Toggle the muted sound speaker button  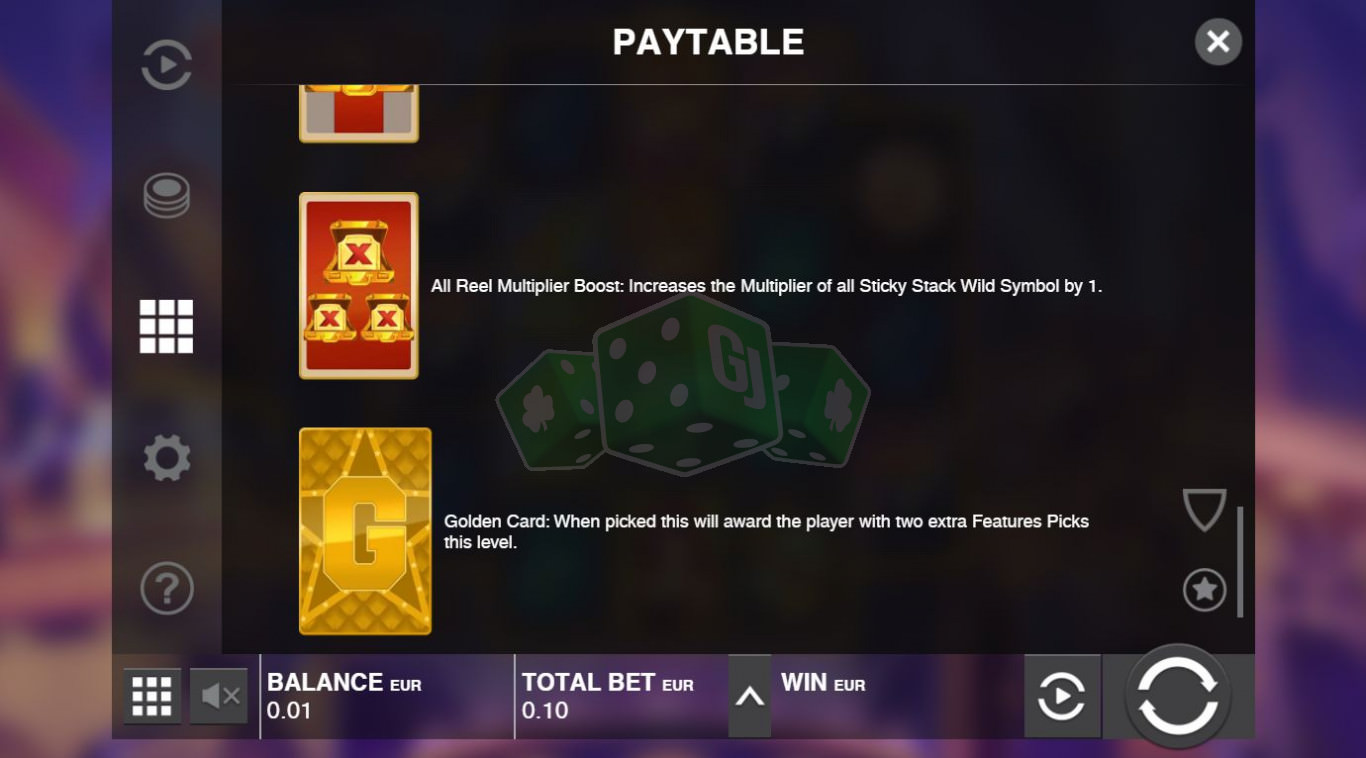pos(219,696)
